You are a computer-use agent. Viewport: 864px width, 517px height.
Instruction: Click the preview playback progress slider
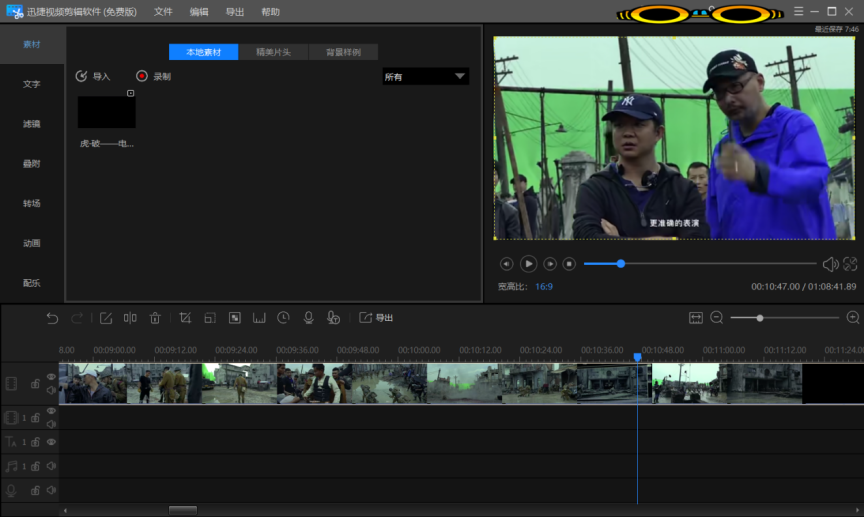coord(700,264)
